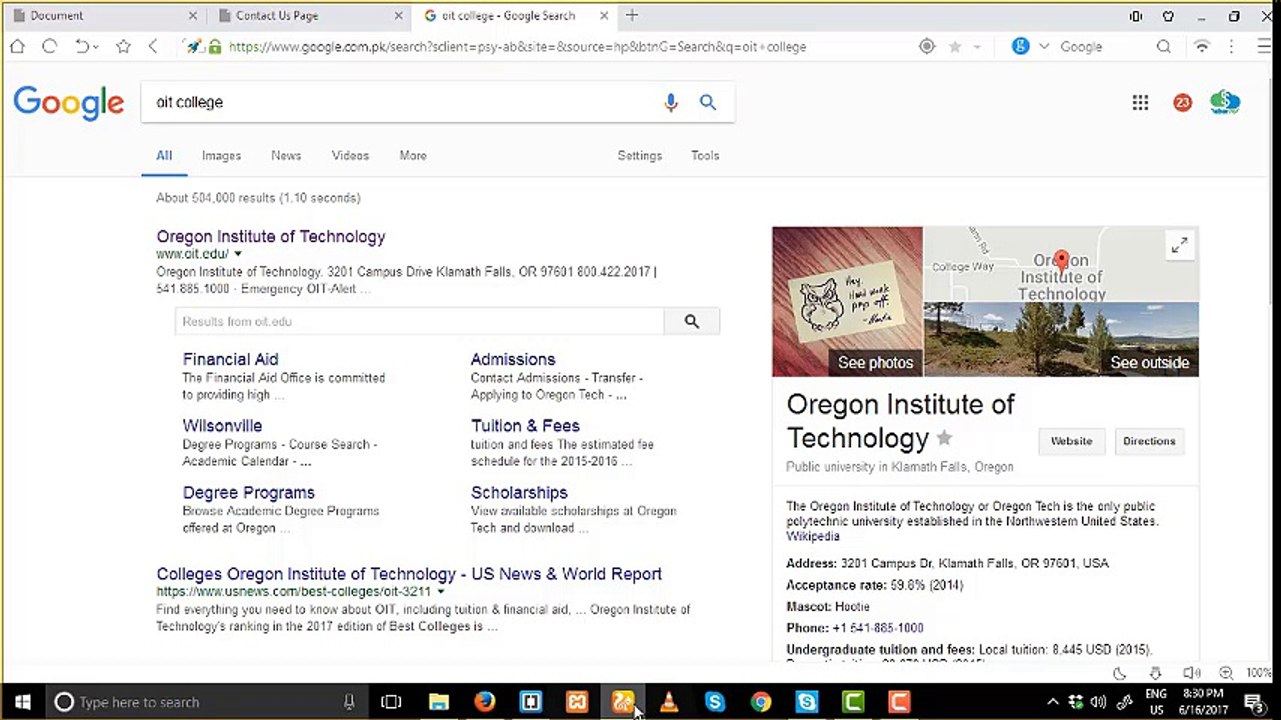Expand dropdown arrow next to usnews.com URL
The image size is (1281, 720).
(x=440, y=592)
